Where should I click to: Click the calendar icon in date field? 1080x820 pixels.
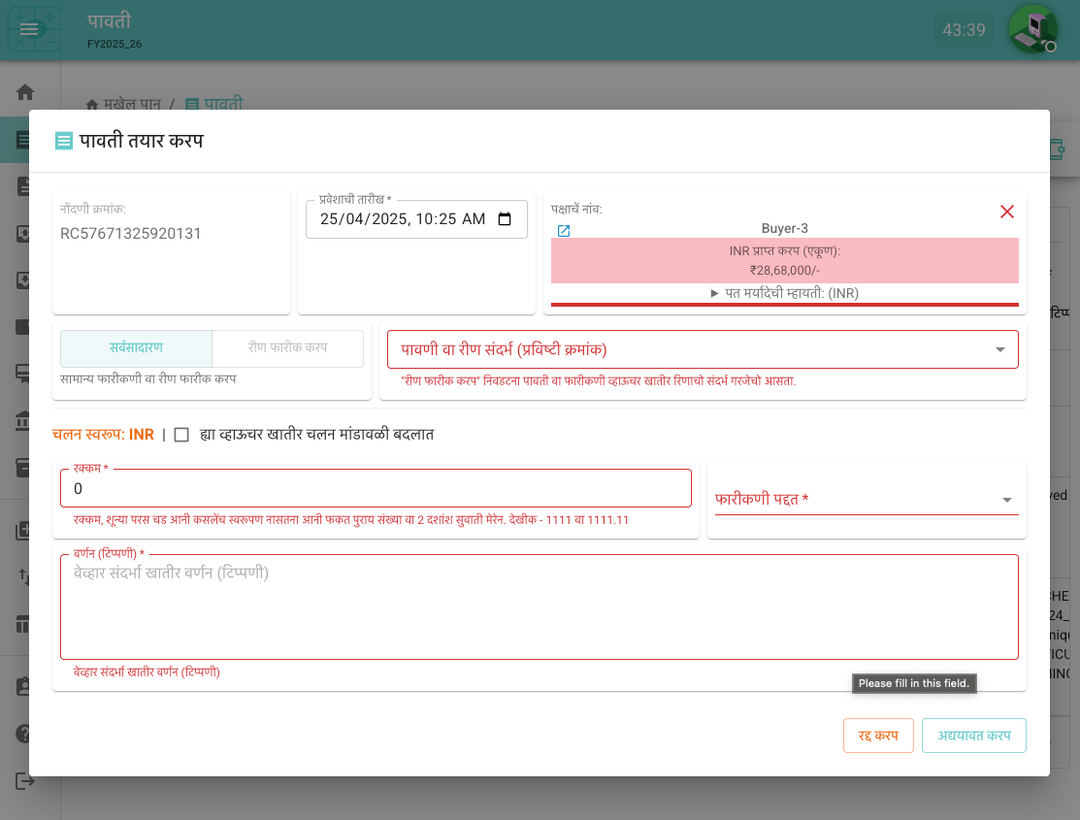(x=505, y=219)
